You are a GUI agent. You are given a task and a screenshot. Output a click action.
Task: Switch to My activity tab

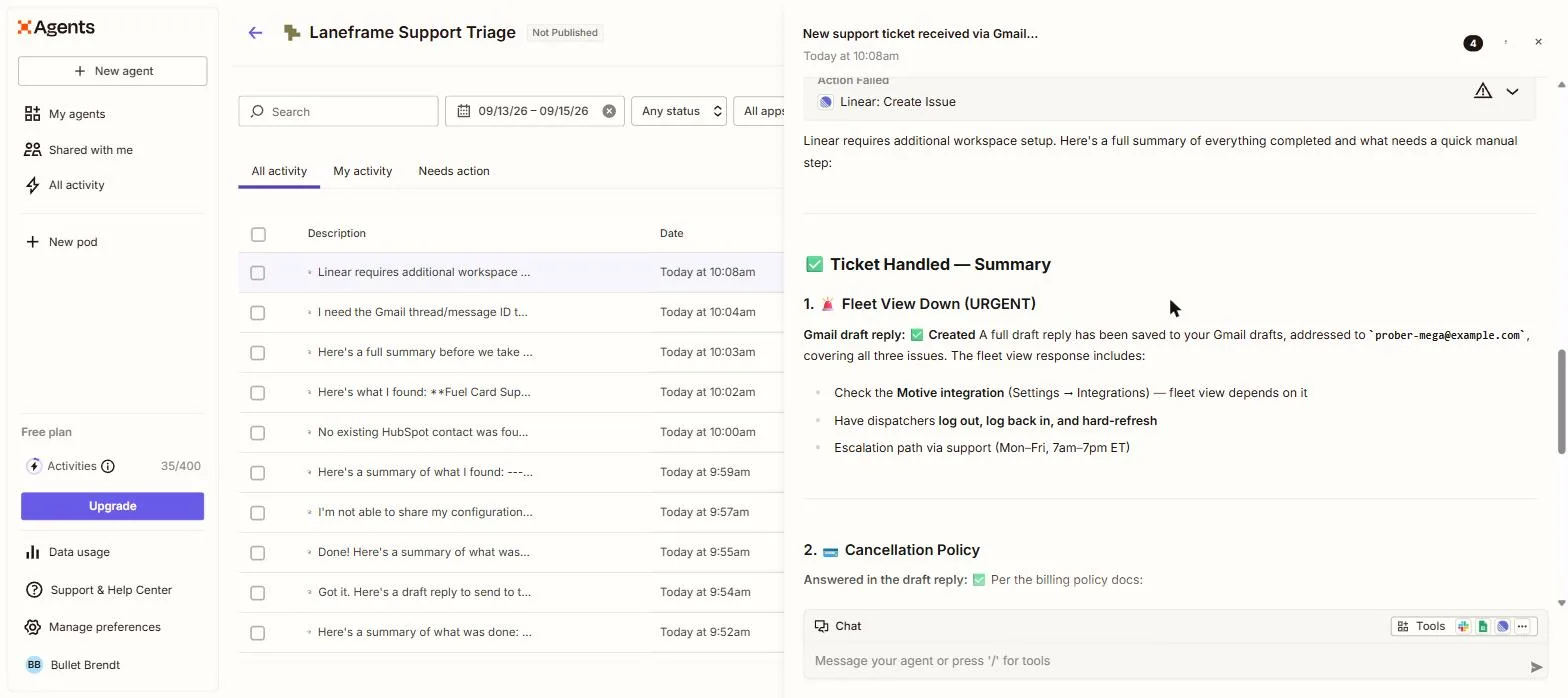point(362,171)
